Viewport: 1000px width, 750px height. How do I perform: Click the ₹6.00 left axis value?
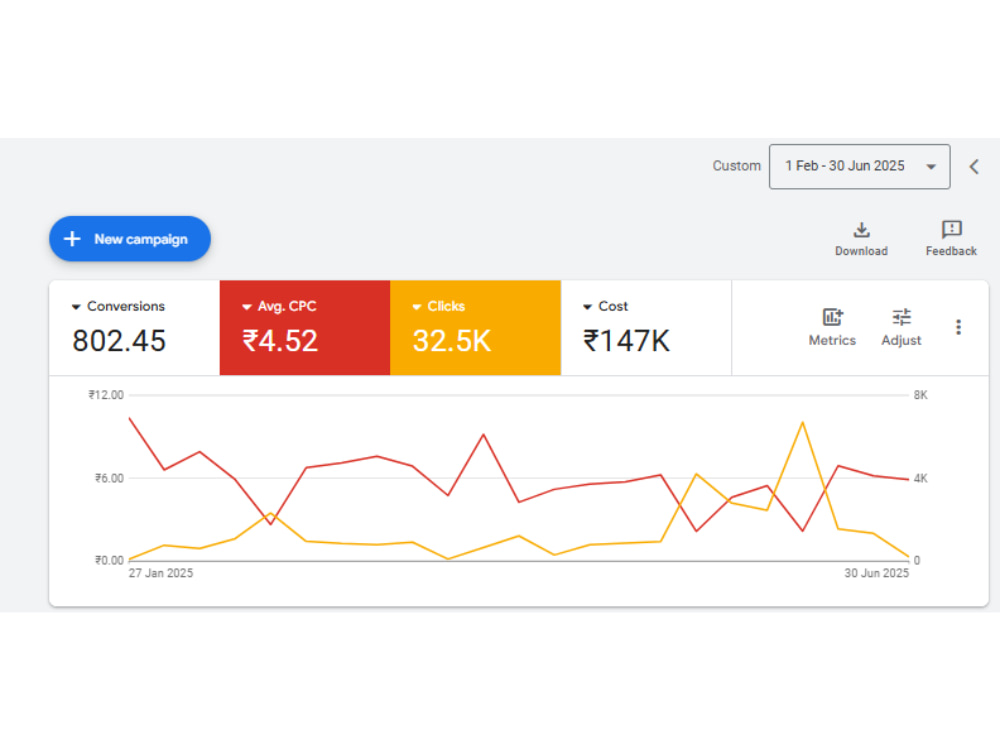(109, 478)
